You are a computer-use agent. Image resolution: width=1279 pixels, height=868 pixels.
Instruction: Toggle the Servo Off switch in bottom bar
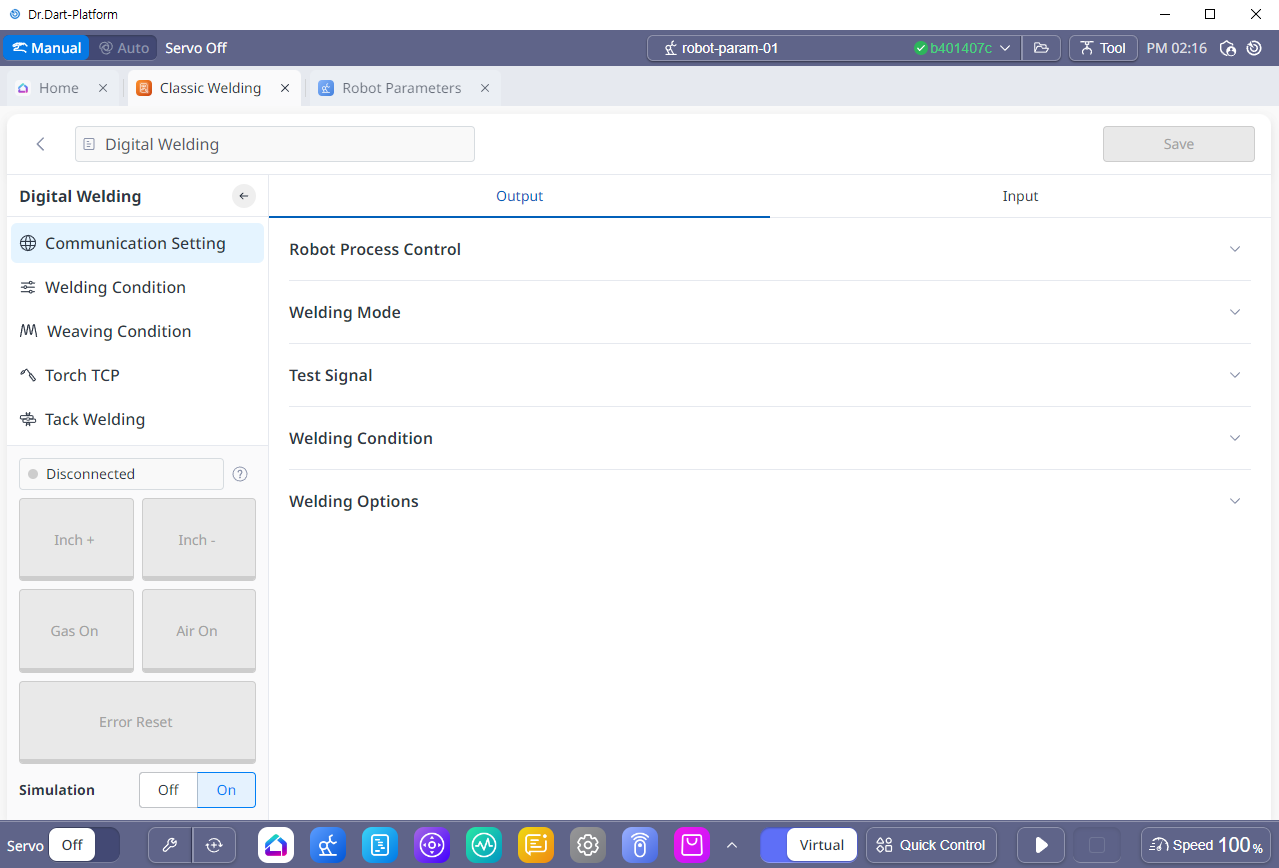(x=84, y=845)
